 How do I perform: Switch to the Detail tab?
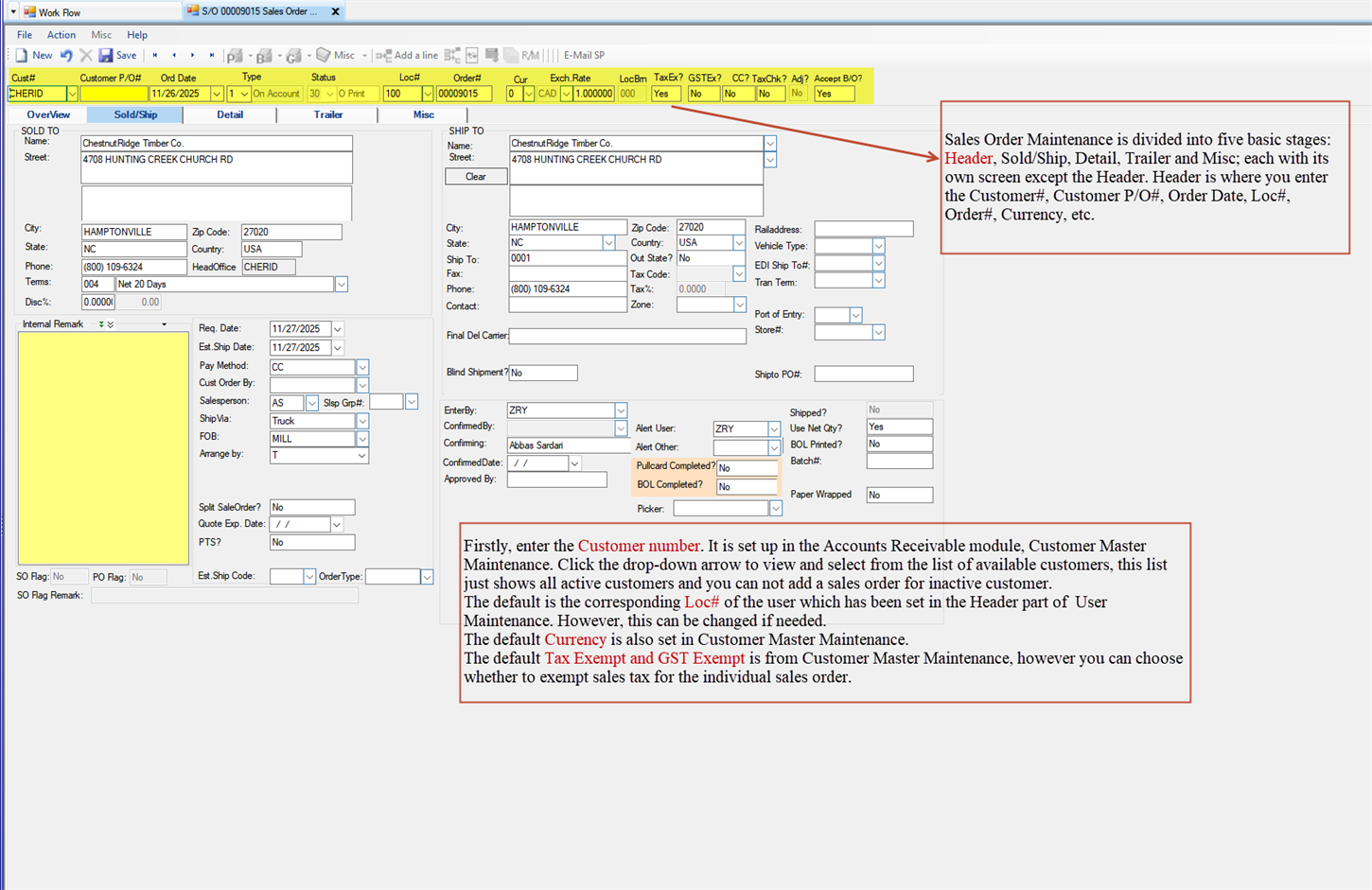(x=230, y=113)
